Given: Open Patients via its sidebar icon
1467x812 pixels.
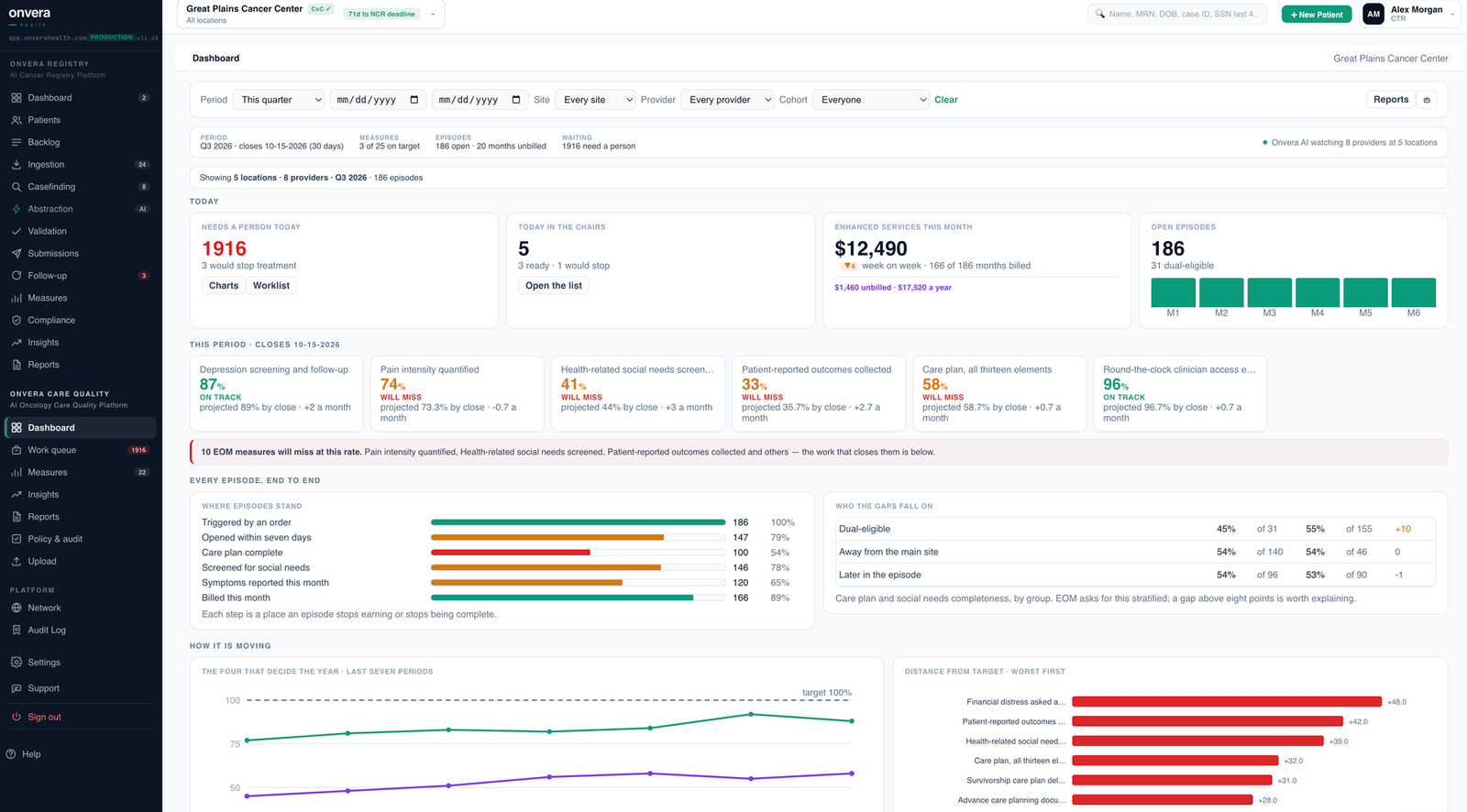Looking at the screenshot, I should coord(17,120).
